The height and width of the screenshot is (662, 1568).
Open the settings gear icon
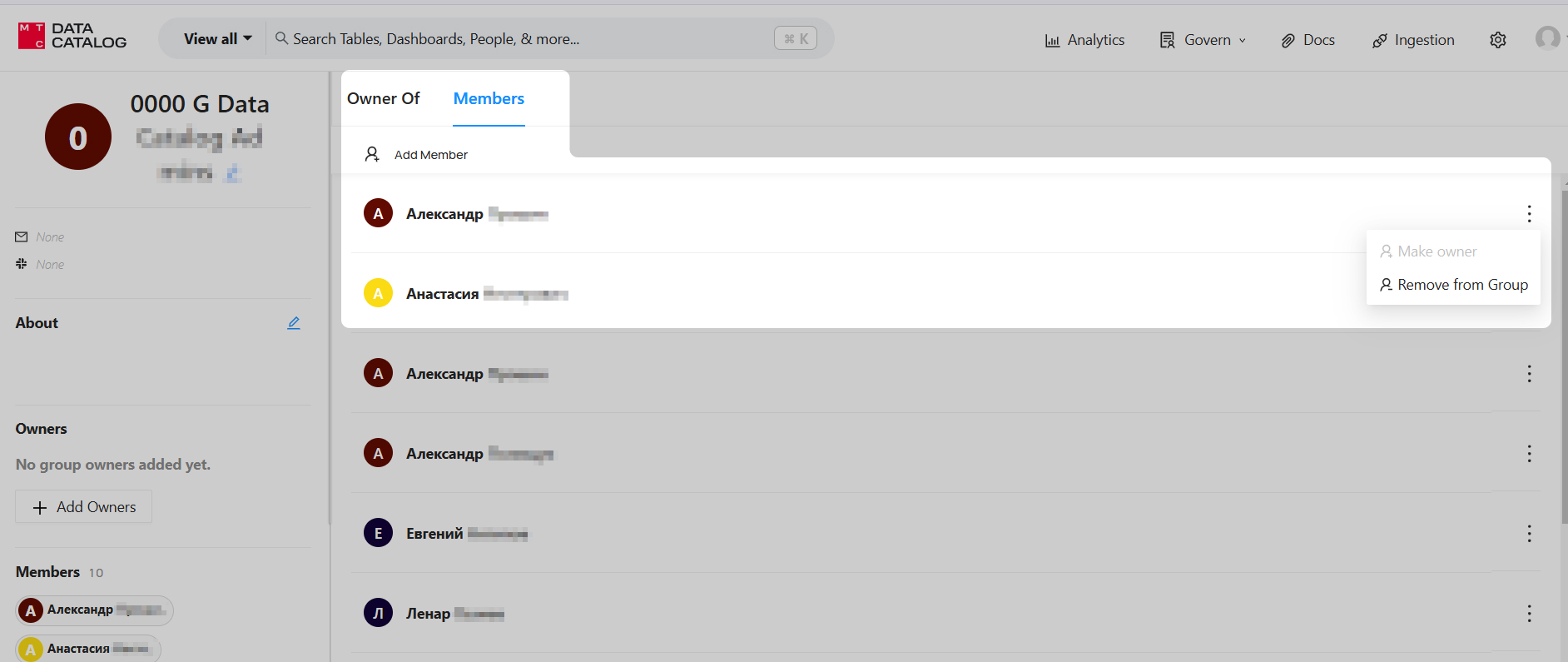coord(1497,40)
